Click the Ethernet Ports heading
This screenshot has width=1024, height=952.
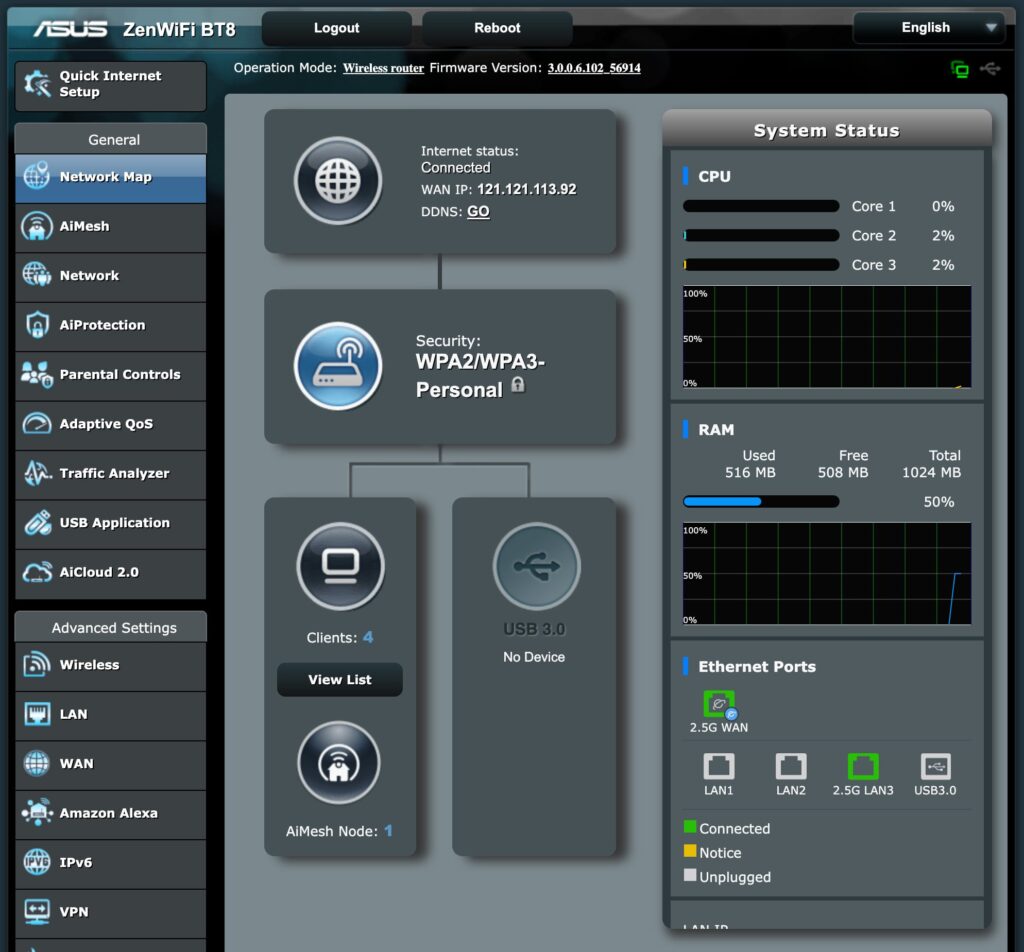(x=757, y=667)
